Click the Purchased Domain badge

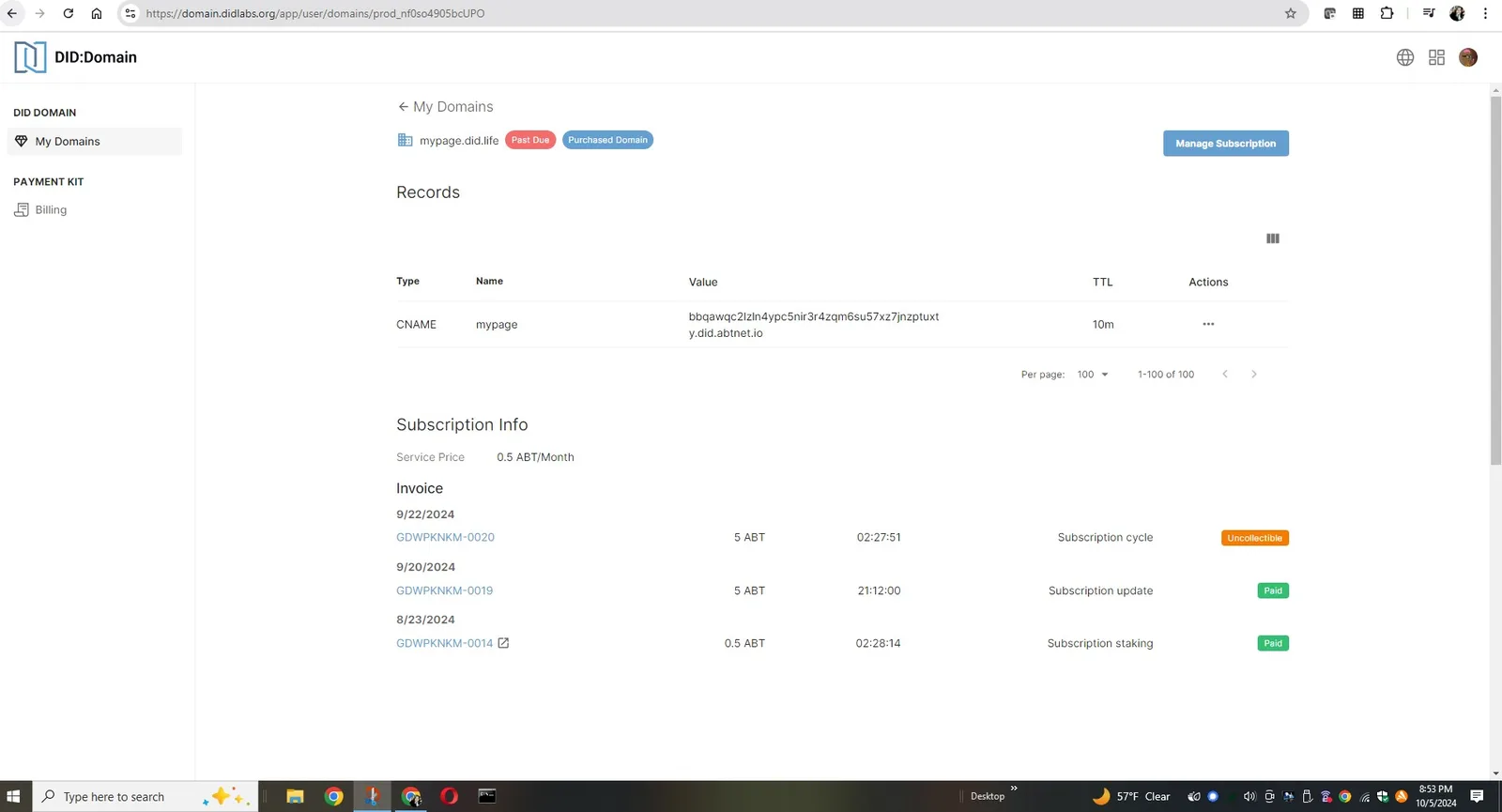click(607, 140)
